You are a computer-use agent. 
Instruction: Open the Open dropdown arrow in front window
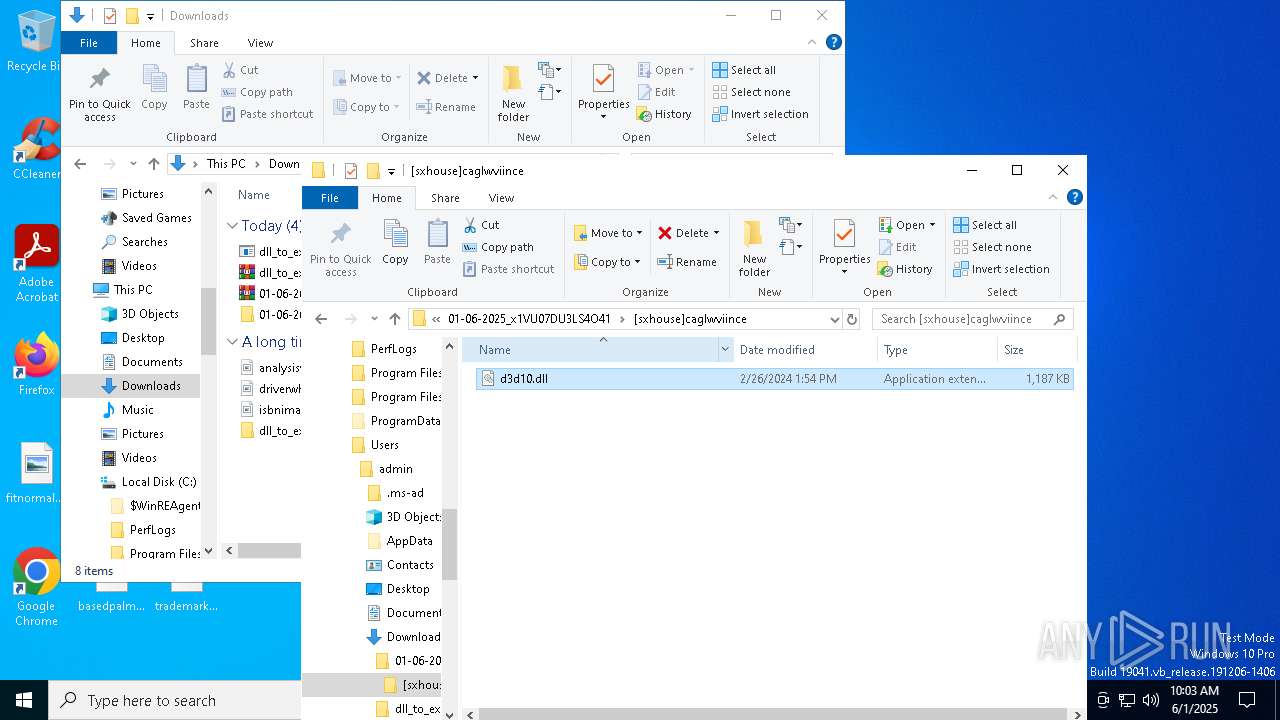coord(932,225)
